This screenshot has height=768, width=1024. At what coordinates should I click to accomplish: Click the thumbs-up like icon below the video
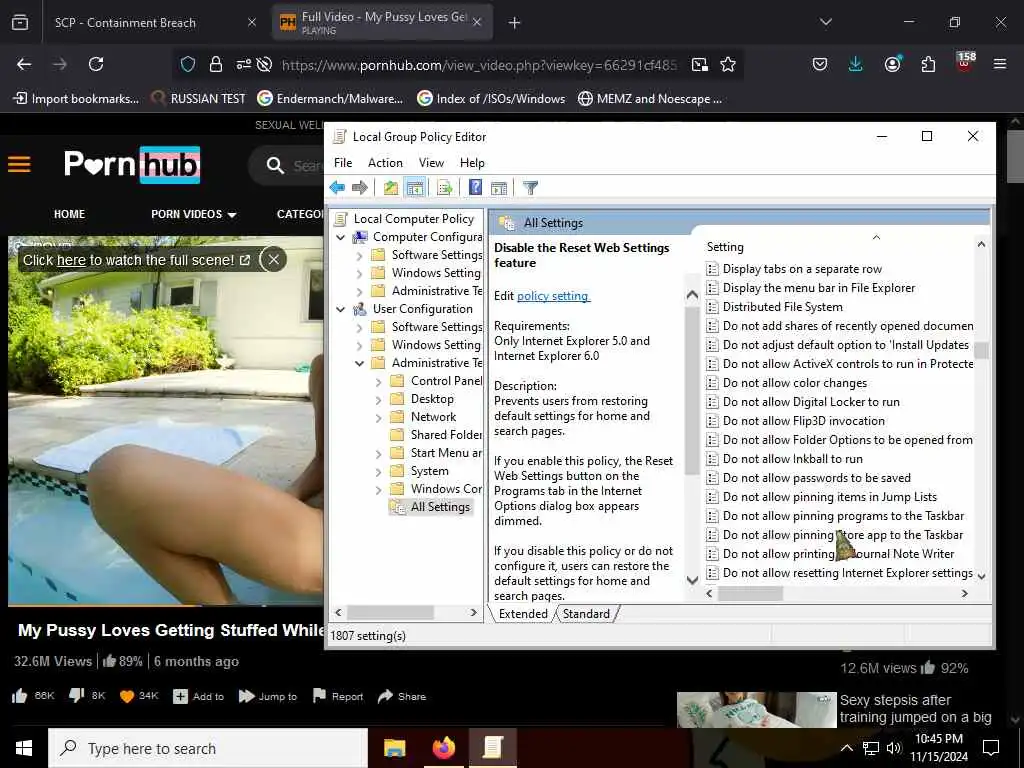pyautogui.click(x=20, y=696)
